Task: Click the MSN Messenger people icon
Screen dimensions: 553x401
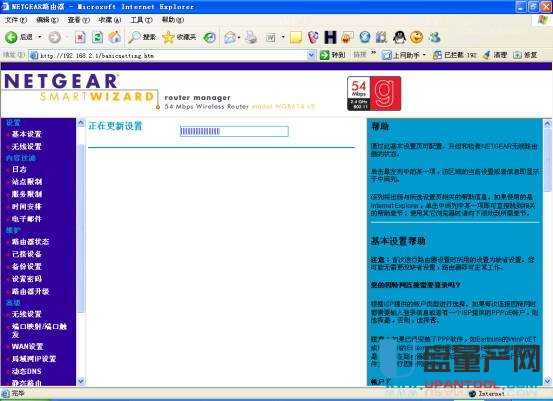Action: click(435, 37)
